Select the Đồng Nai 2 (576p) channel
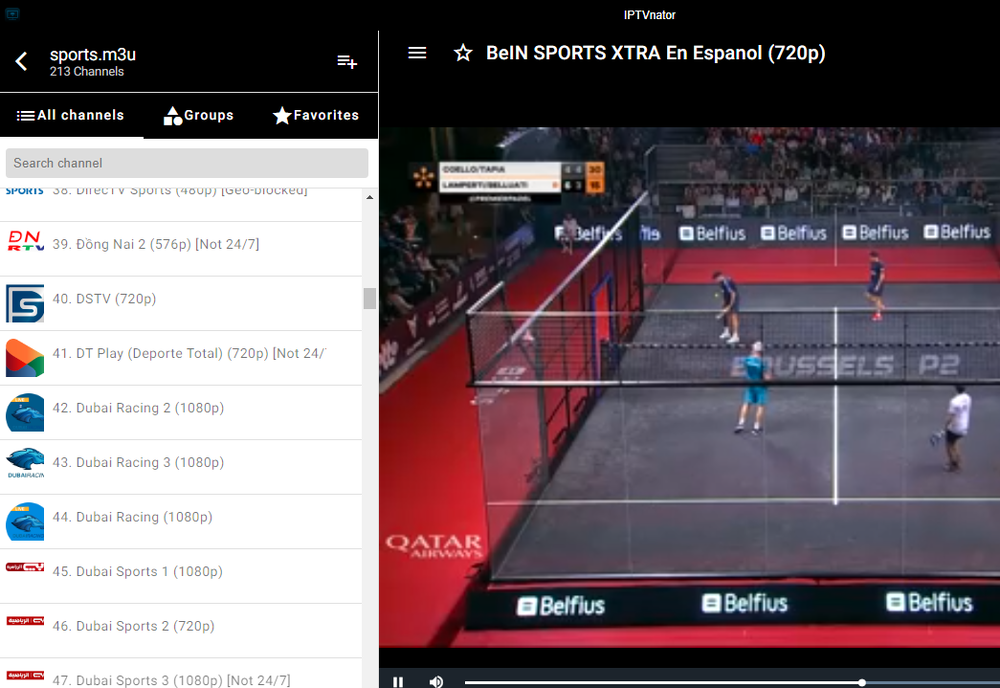 click(167, 244)
